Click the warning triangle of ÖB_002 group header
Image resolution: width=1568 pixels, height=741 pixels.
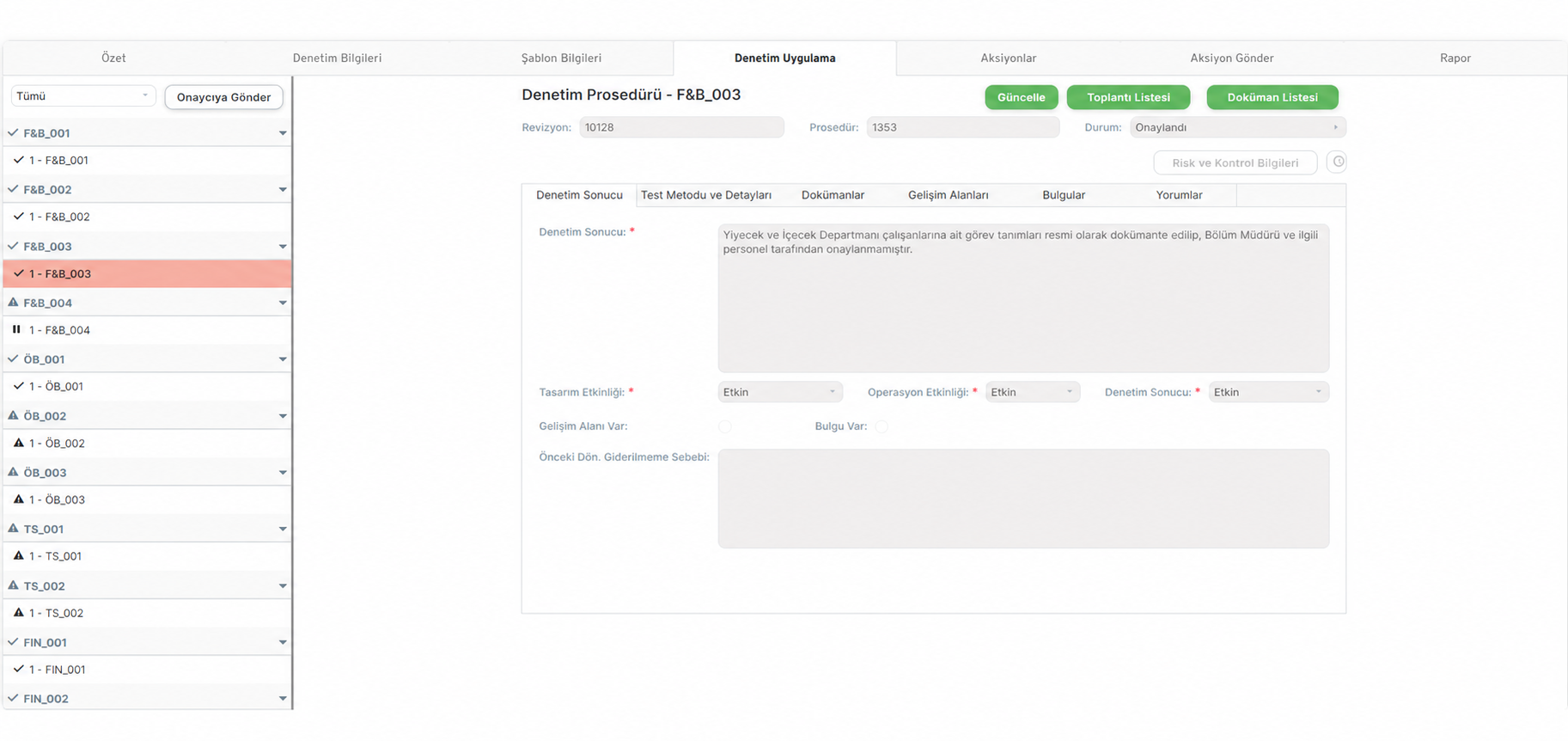coord(13,415)
